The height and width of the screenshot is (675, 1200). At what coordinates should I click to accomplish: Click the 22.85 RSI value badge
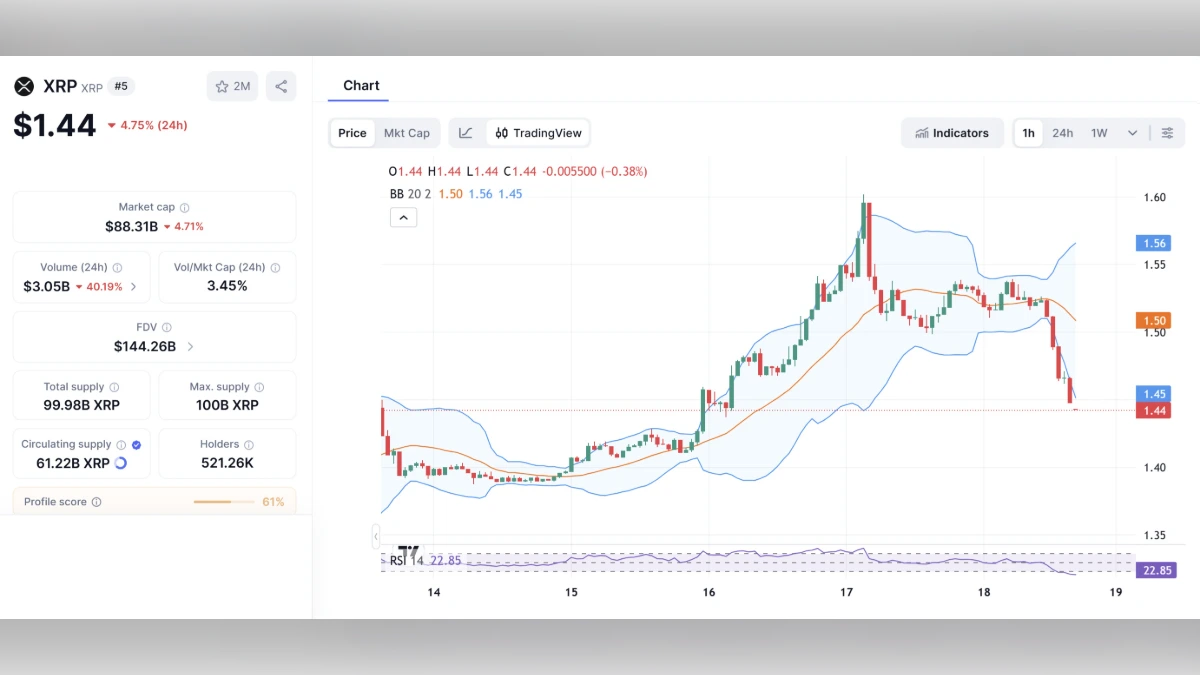(1155, 569)
